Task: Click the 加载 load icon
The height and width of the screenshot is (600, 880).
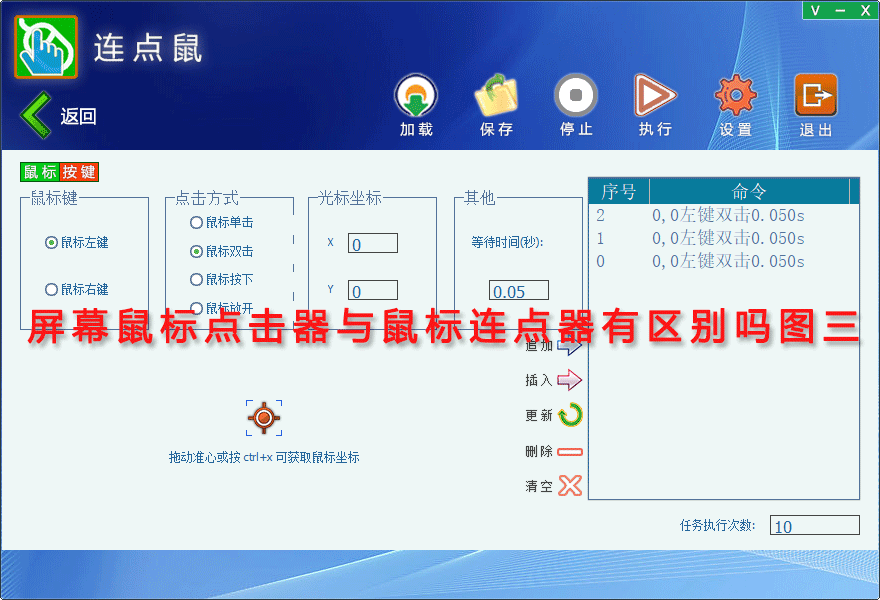Action: point(416,95)
